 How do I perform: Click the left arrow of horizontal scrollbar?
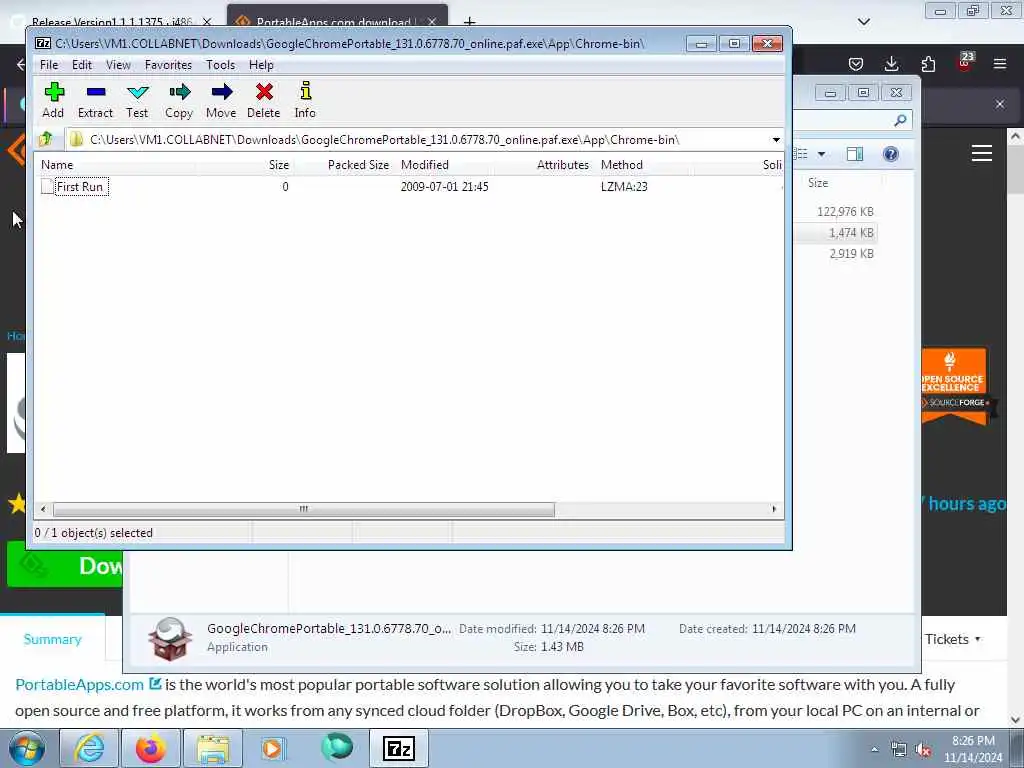click(x=43, y=509)
